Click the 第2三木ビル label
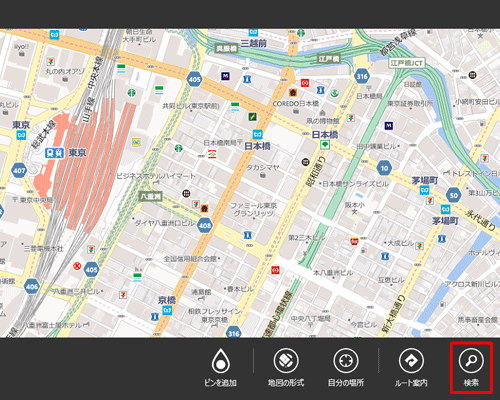The height and width of the screenshot is (400, 500). click(x=306, y=238)
